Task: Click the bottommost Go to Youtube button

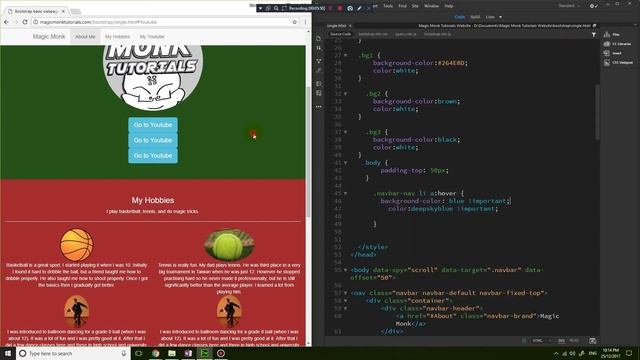Action: coord(153,156)
